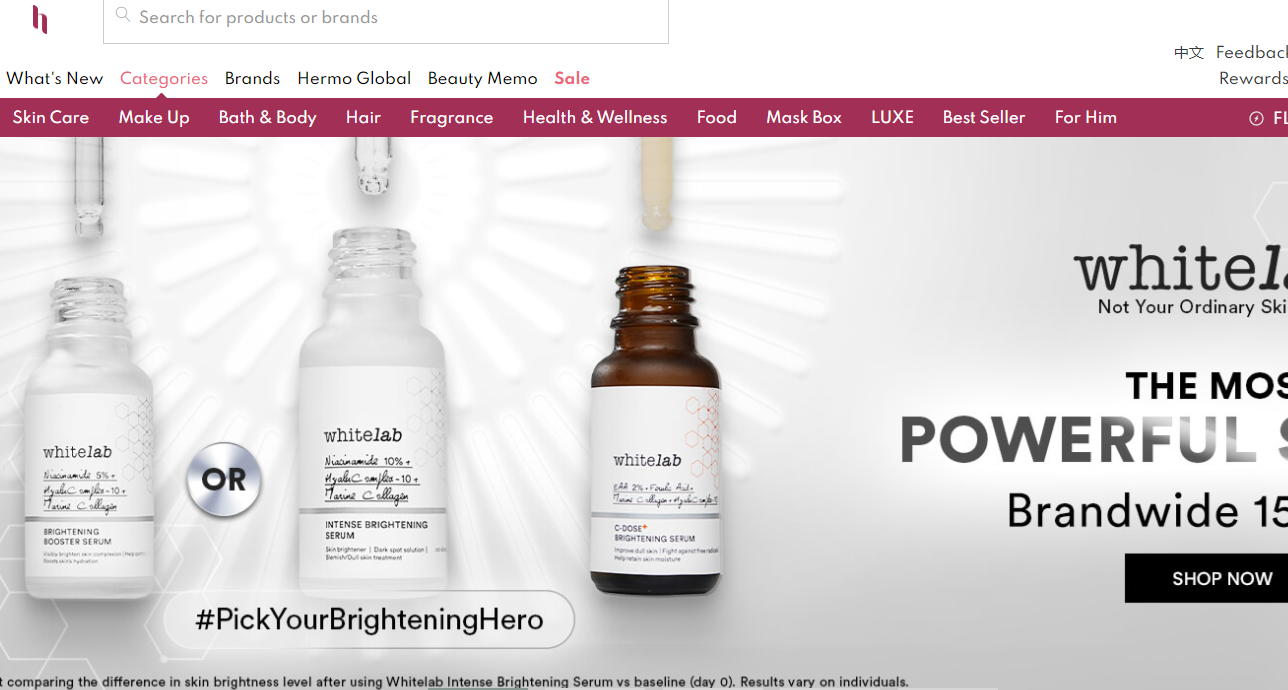Screen dimensions: 1288x690
Task: Click the #PickYourBrighteningHero pill
Action: pyautogui.click(x=369, y=619)
